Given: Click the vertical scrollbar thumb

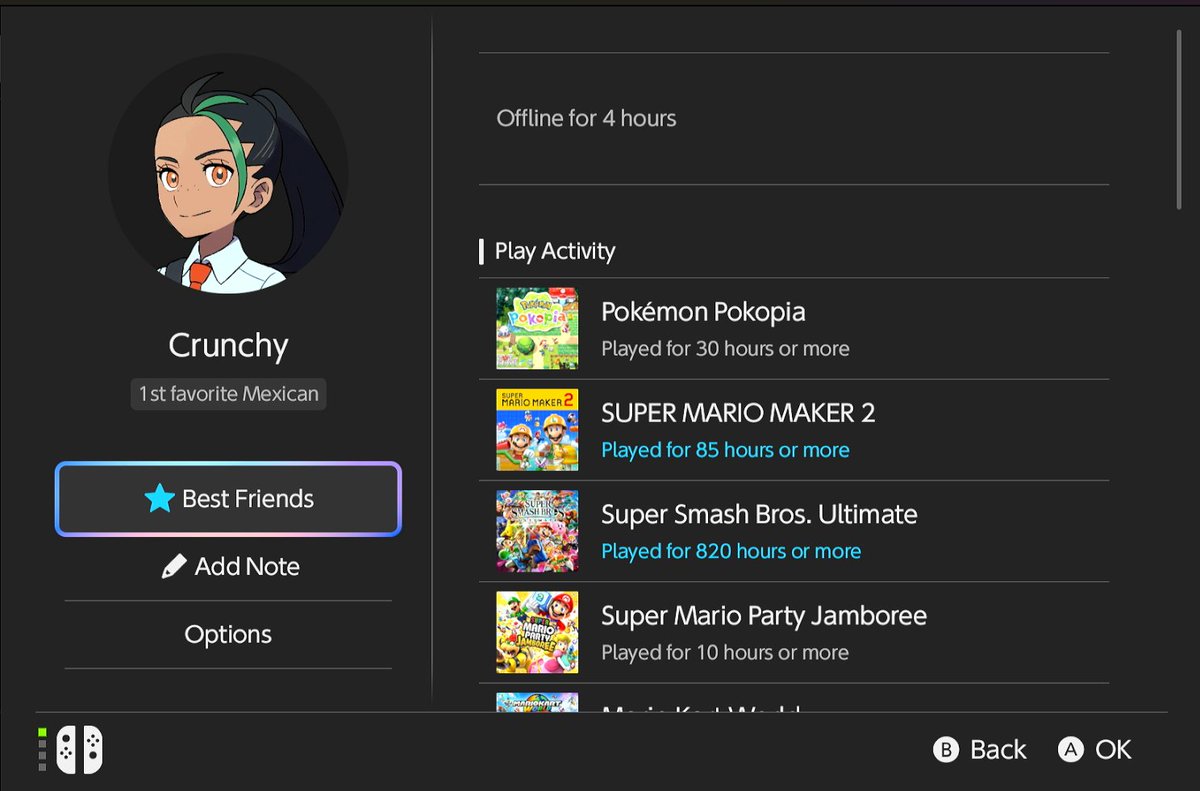Looking at the screenshot, I should tap(1179, 118).
